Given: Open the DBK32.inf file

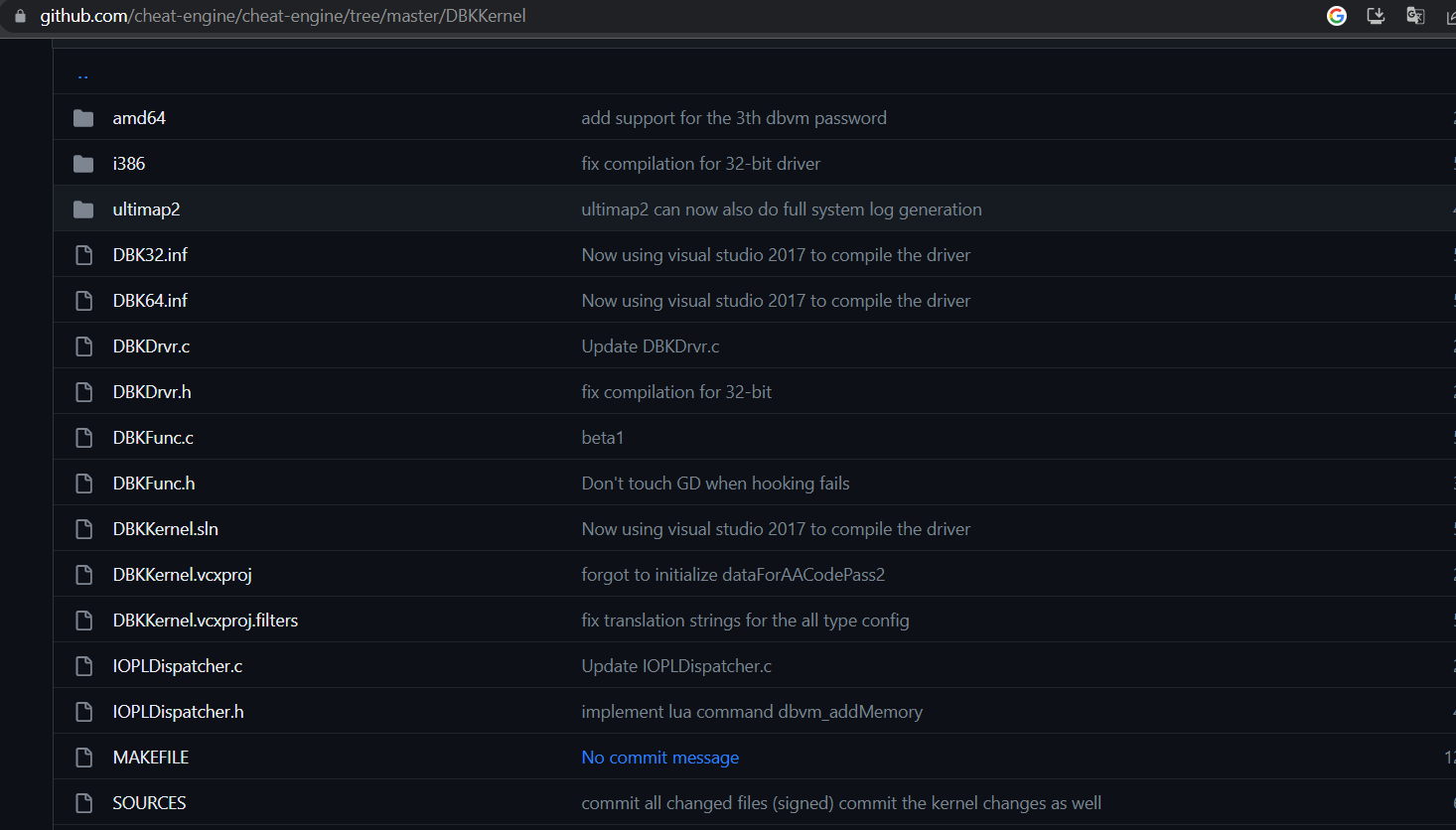Looking at the screenshot, I should [150, 255].
